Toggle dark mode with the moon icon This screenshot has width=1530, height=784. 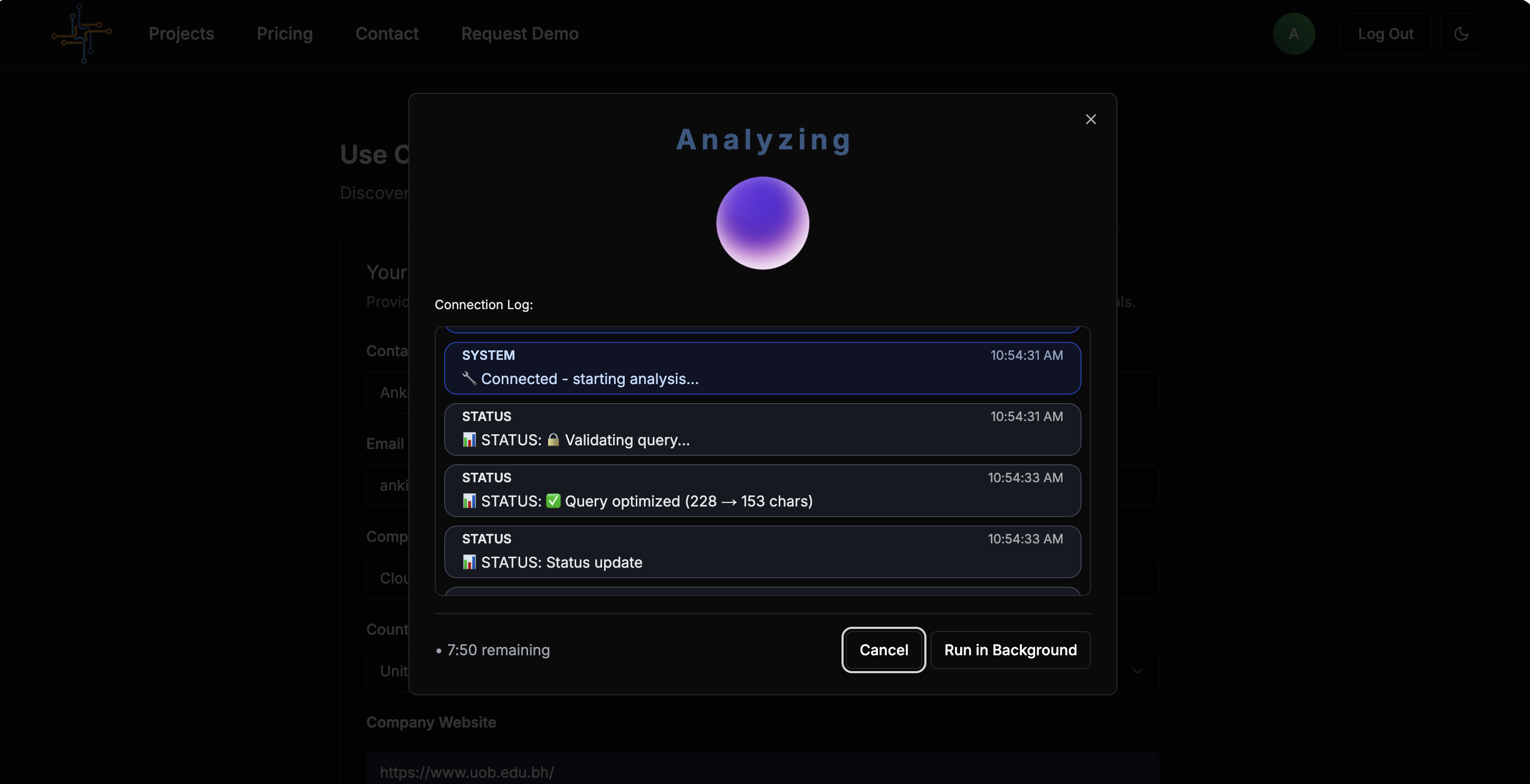(x=1462, y=34)
